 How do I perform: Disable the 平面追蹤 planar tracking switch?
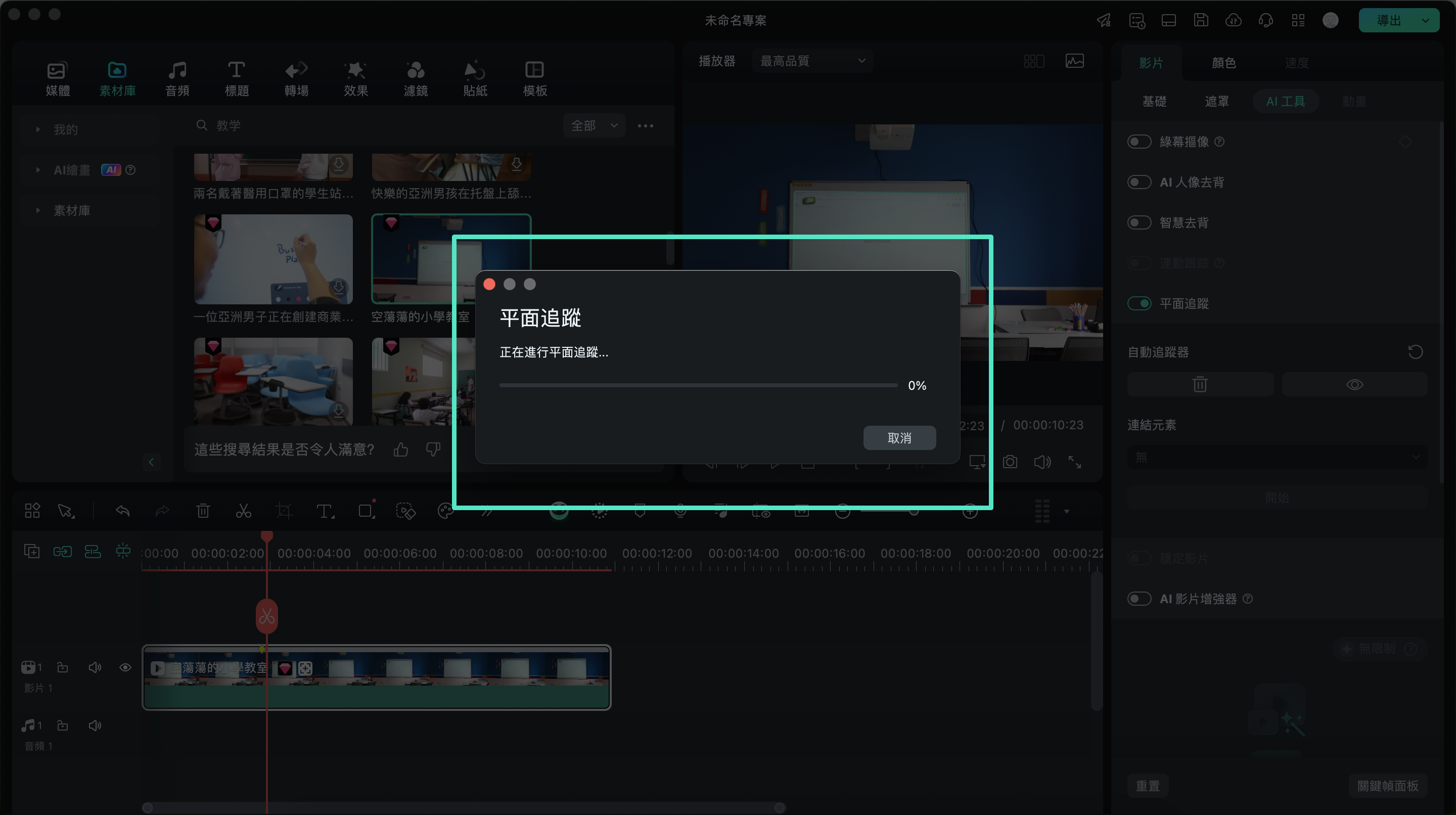click(1139, 303)
